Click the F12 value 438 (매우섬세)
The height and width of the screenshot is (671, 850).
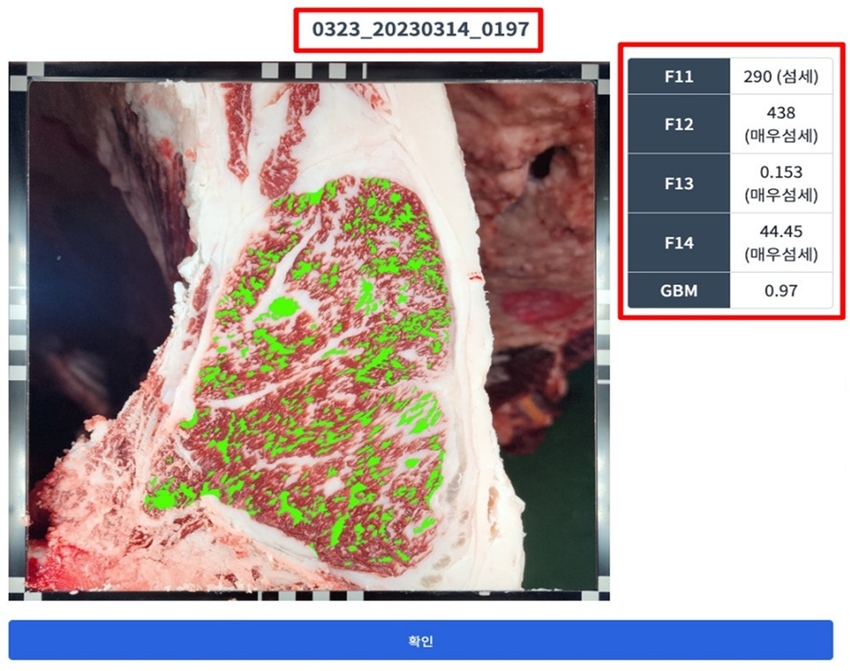pyautogui.click(x=781, y=124)
